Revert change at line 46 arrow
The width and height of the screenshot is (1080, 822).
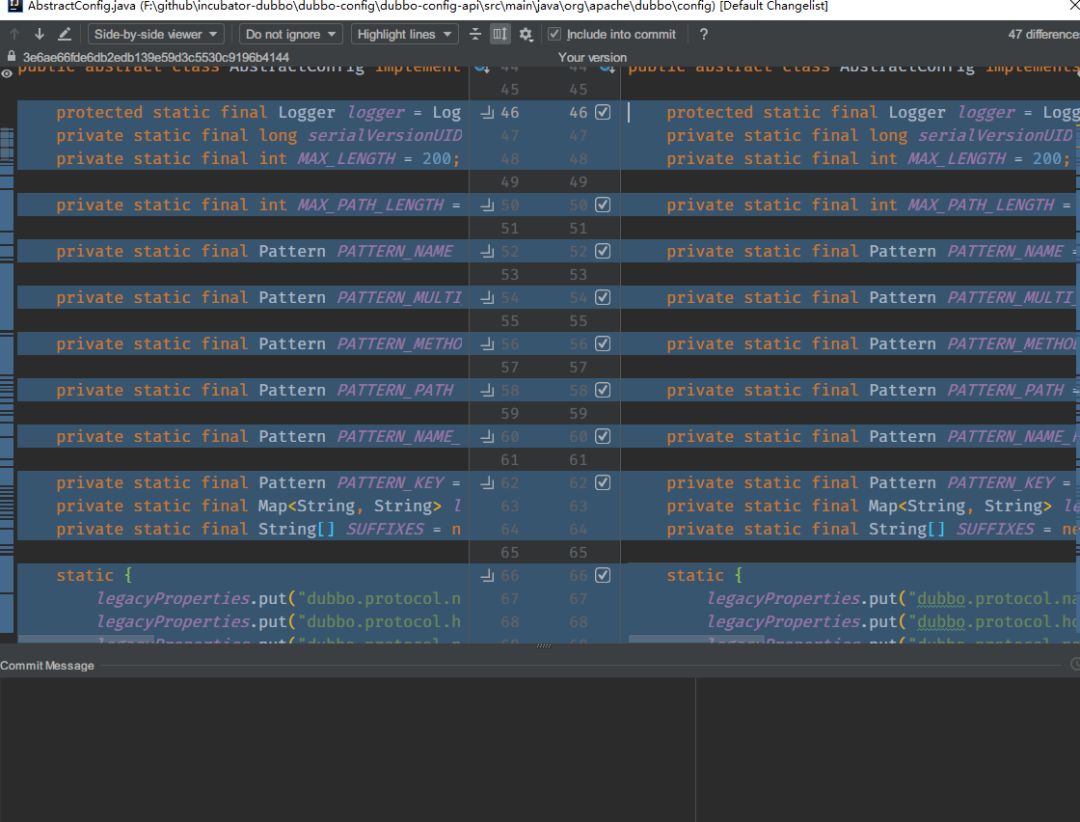click(x=487, y=112)
